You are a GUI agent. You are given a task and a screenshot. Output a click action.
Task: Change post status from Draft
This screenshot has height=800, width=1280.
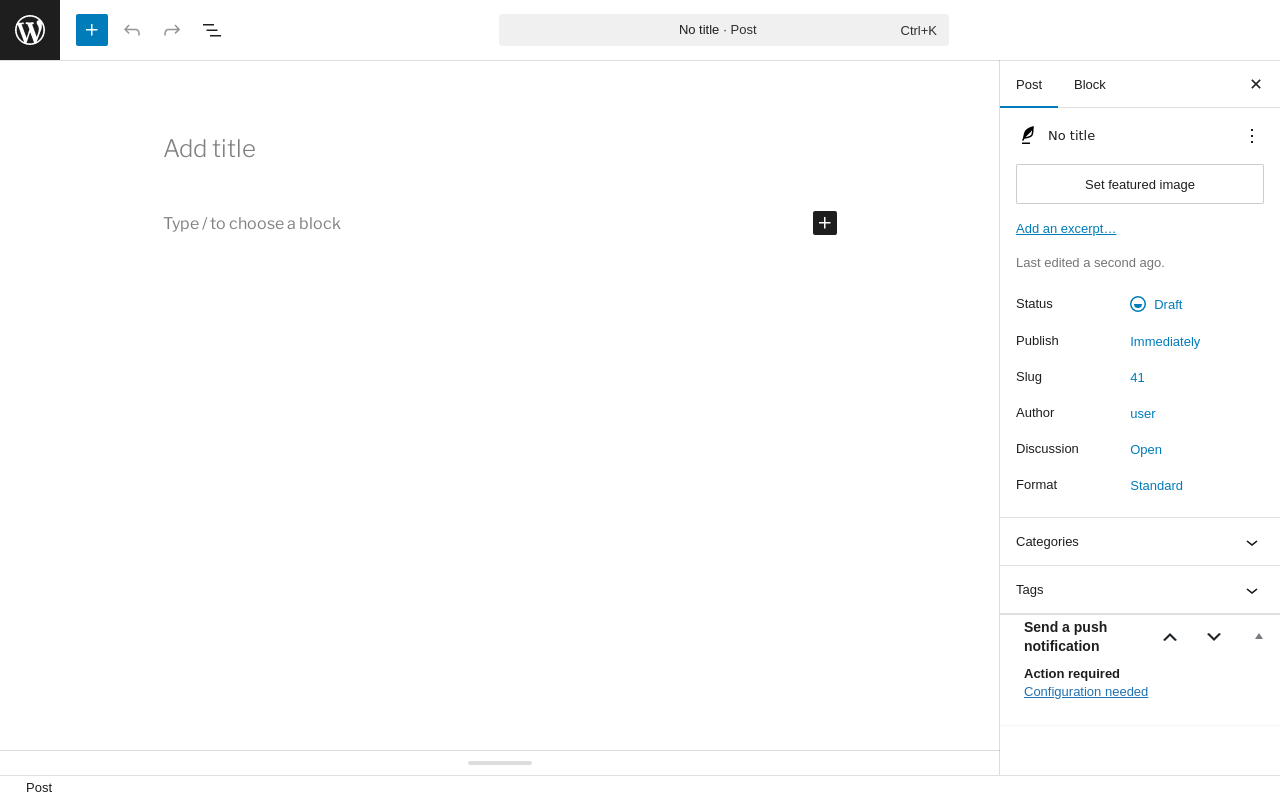(x=1156, y=304)
